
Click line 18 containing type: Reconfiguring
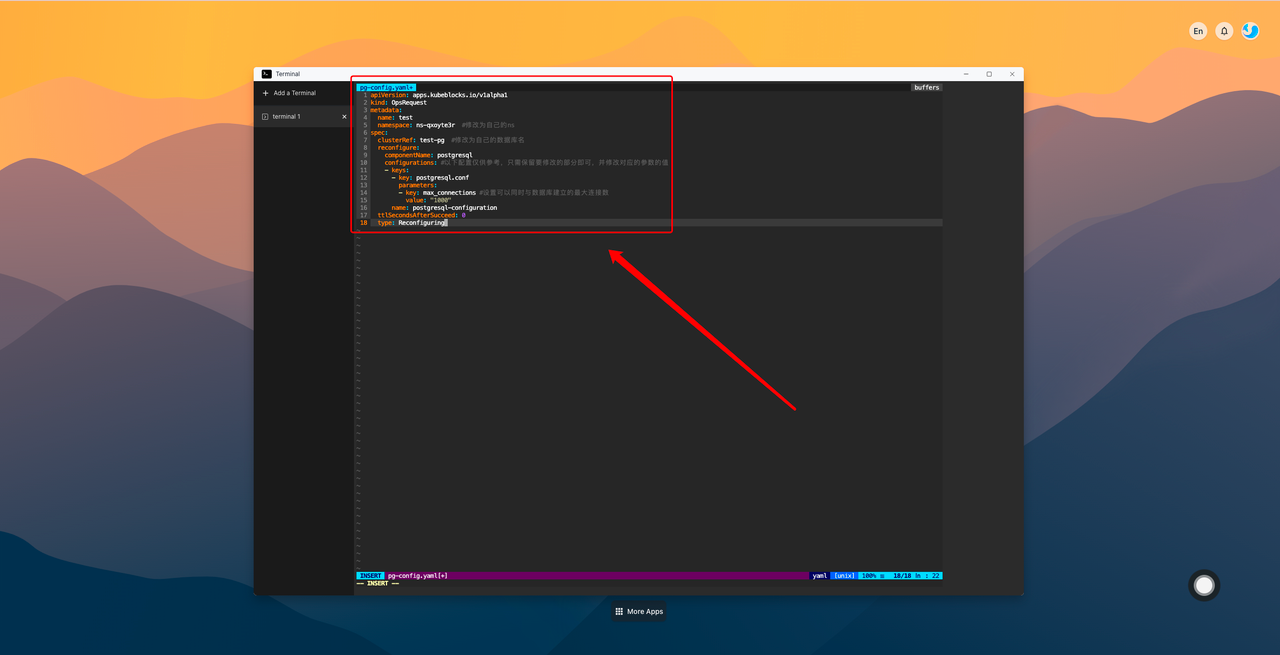click(x=410, y=222)
